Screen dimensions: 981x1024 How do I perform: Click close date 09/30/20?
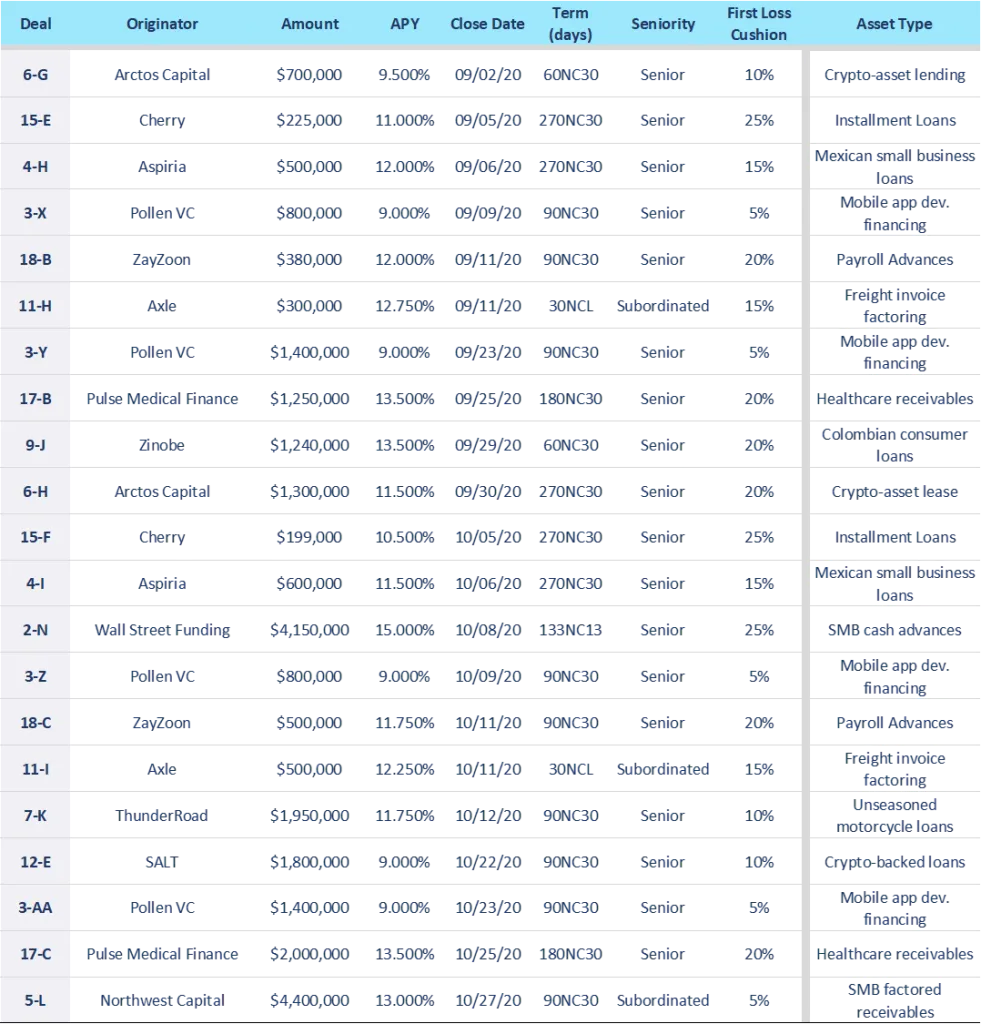click(488, 492)
